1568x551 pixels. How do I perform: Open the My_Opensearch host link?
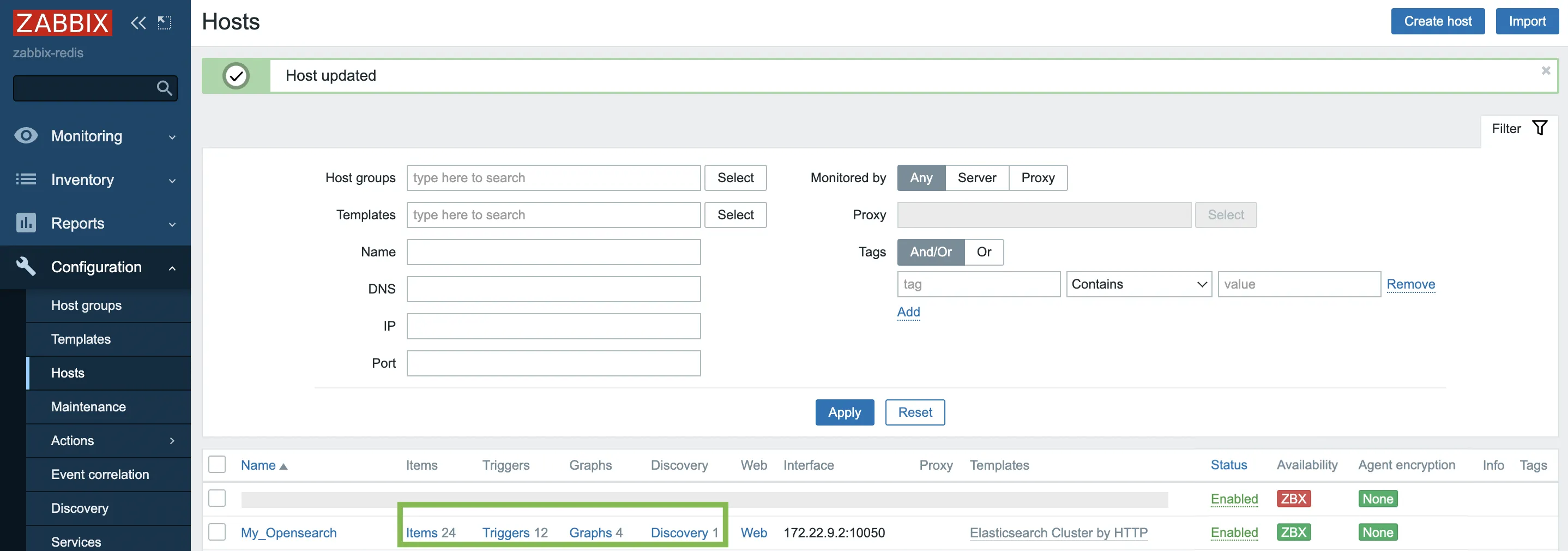point(288,533)
